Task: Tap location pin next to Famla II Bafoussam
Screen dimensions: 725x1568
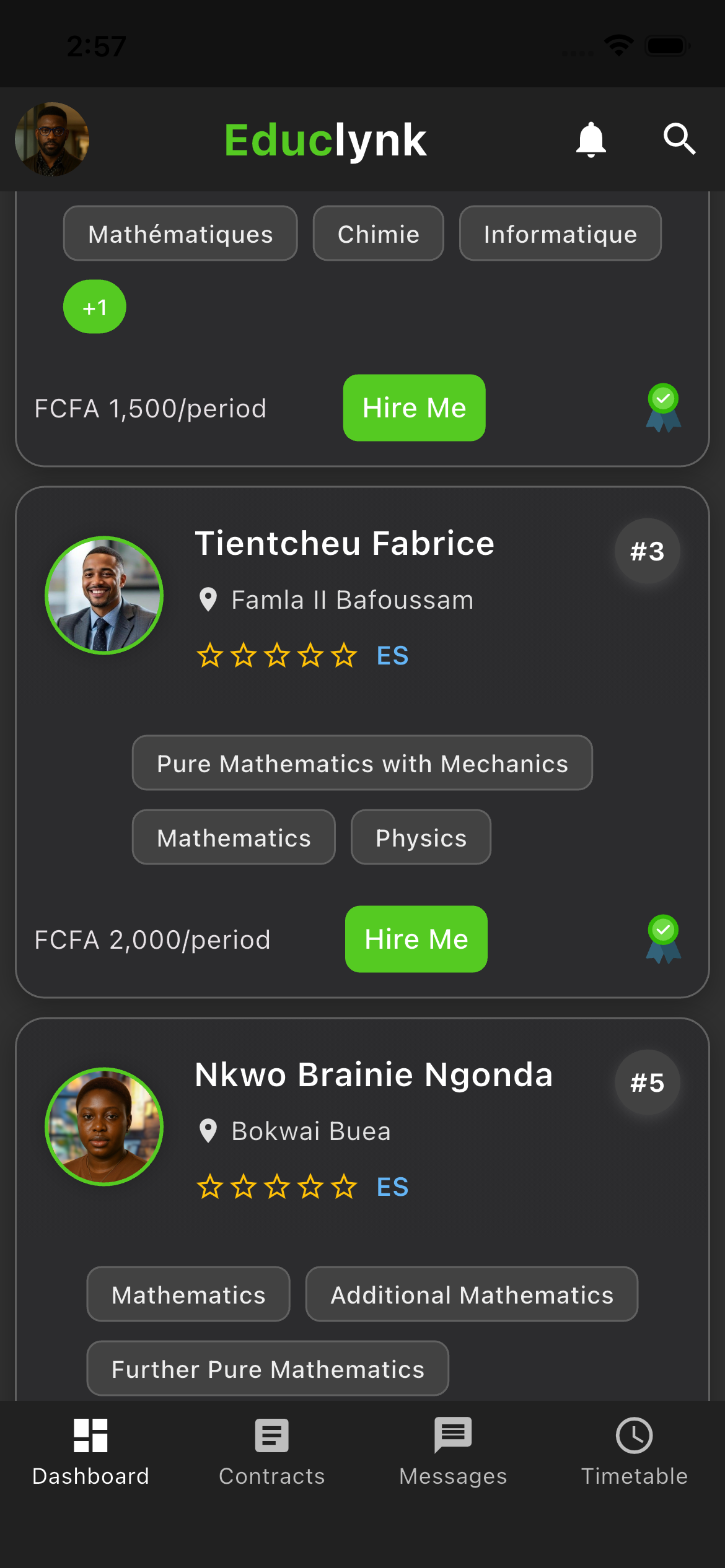Action: 208,599
